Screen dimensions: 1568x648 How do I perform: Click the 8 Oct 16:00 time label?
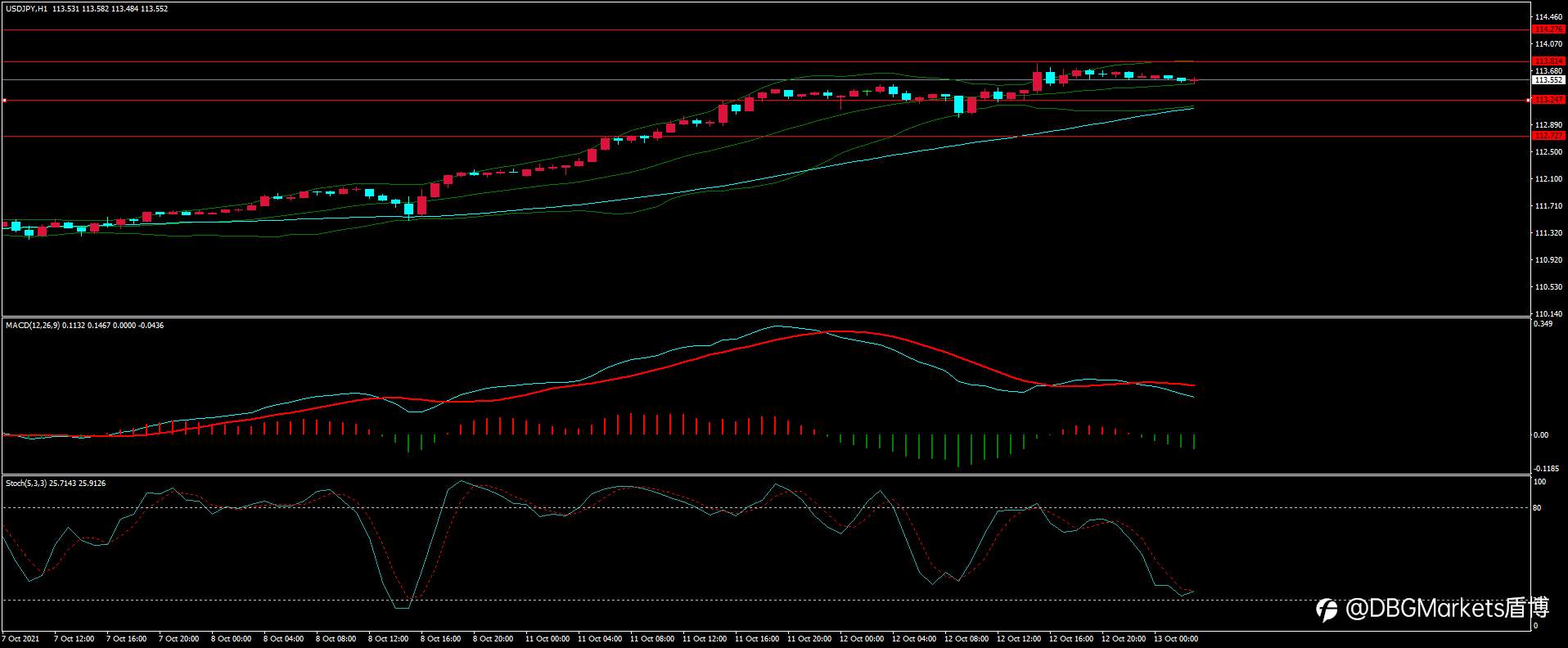(441, 639)
